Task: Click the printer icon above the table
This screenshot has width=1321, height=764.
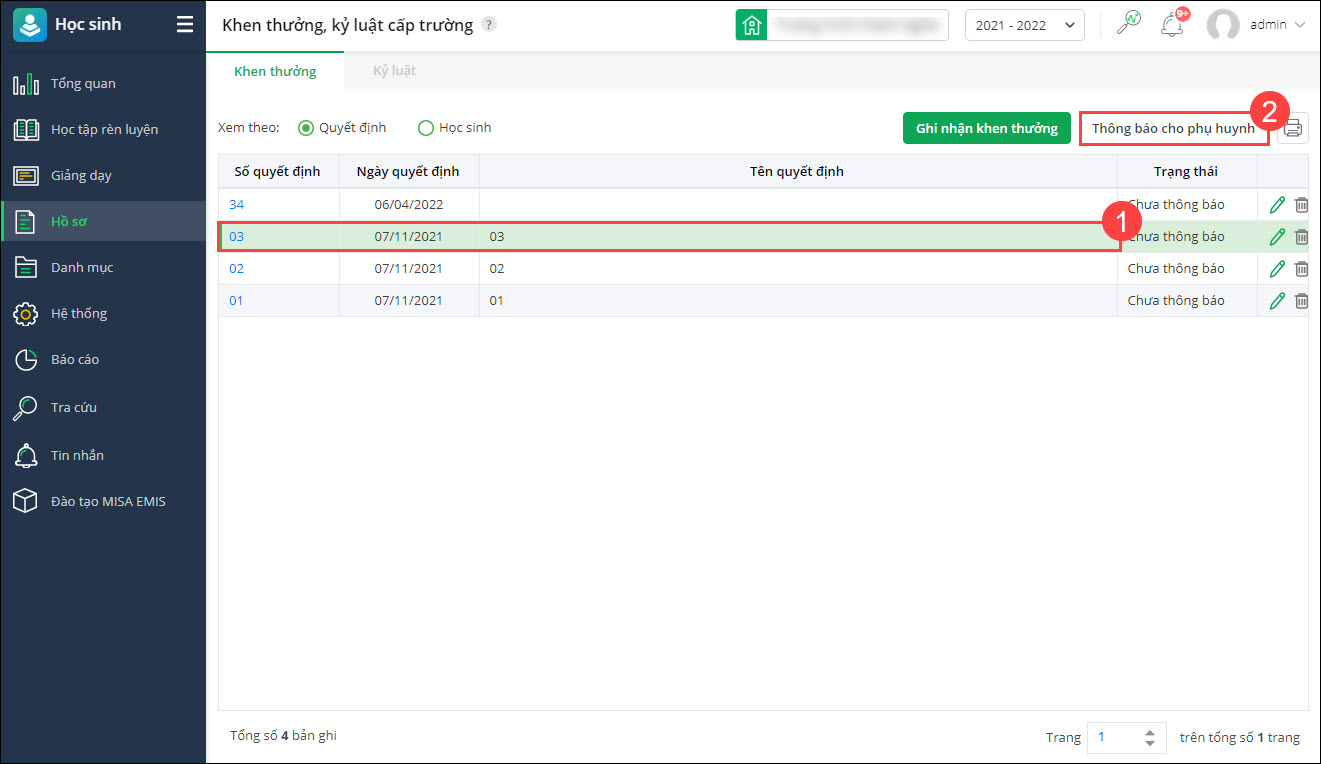Action: [1293, 128]
